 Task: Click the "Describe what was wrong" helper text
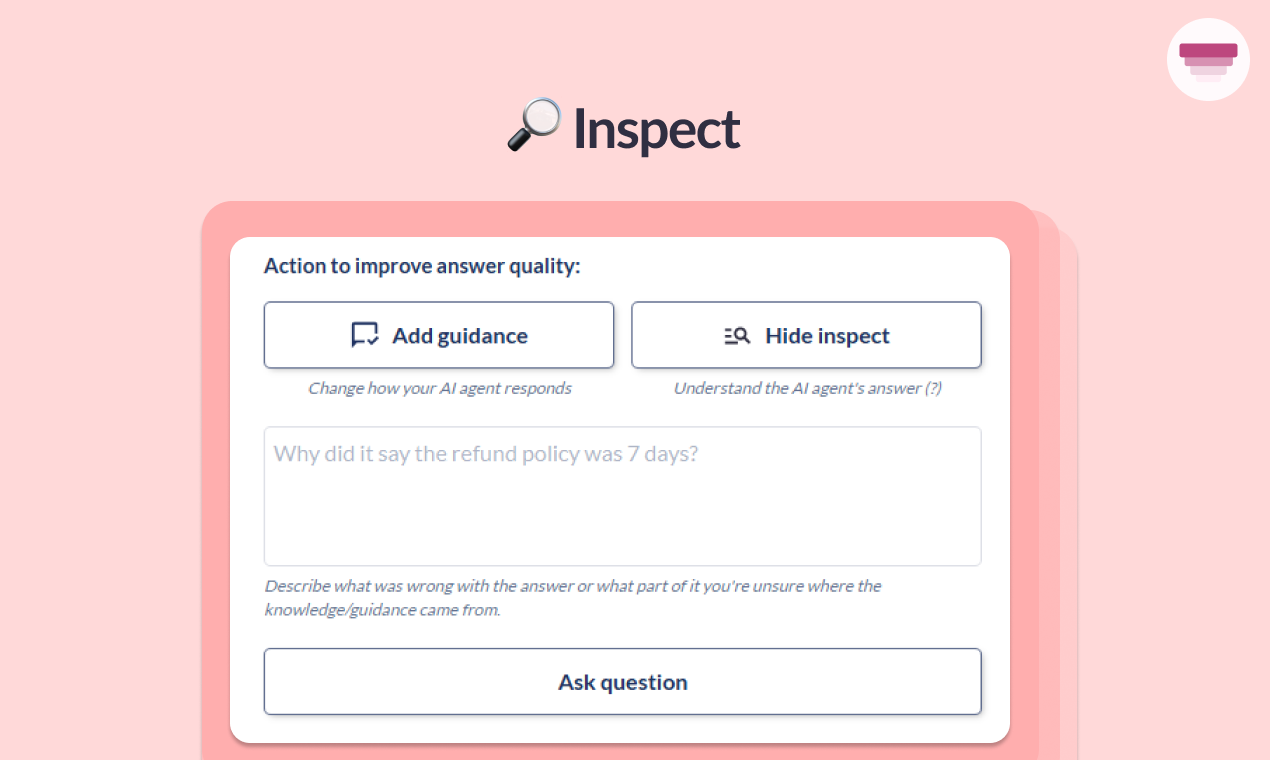(572, 586)
